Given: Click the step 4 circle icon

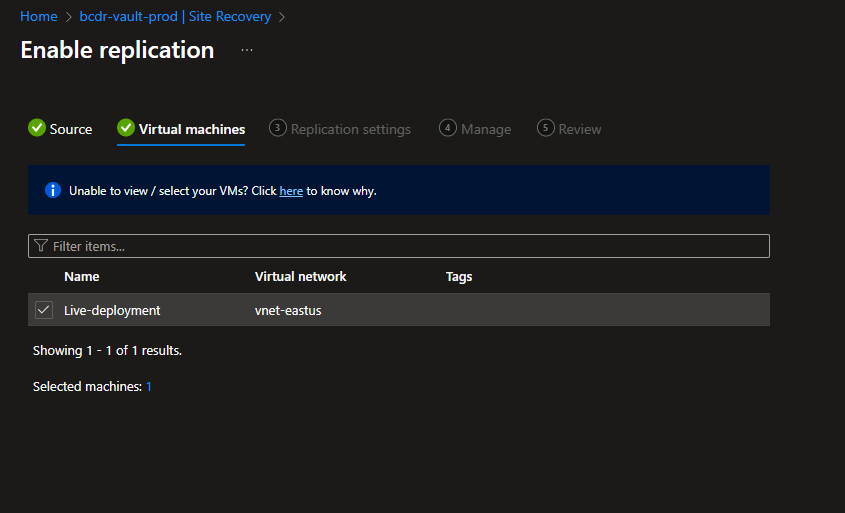Looking at the screenshot, I should pyautogui.click(x=448, y=128).
